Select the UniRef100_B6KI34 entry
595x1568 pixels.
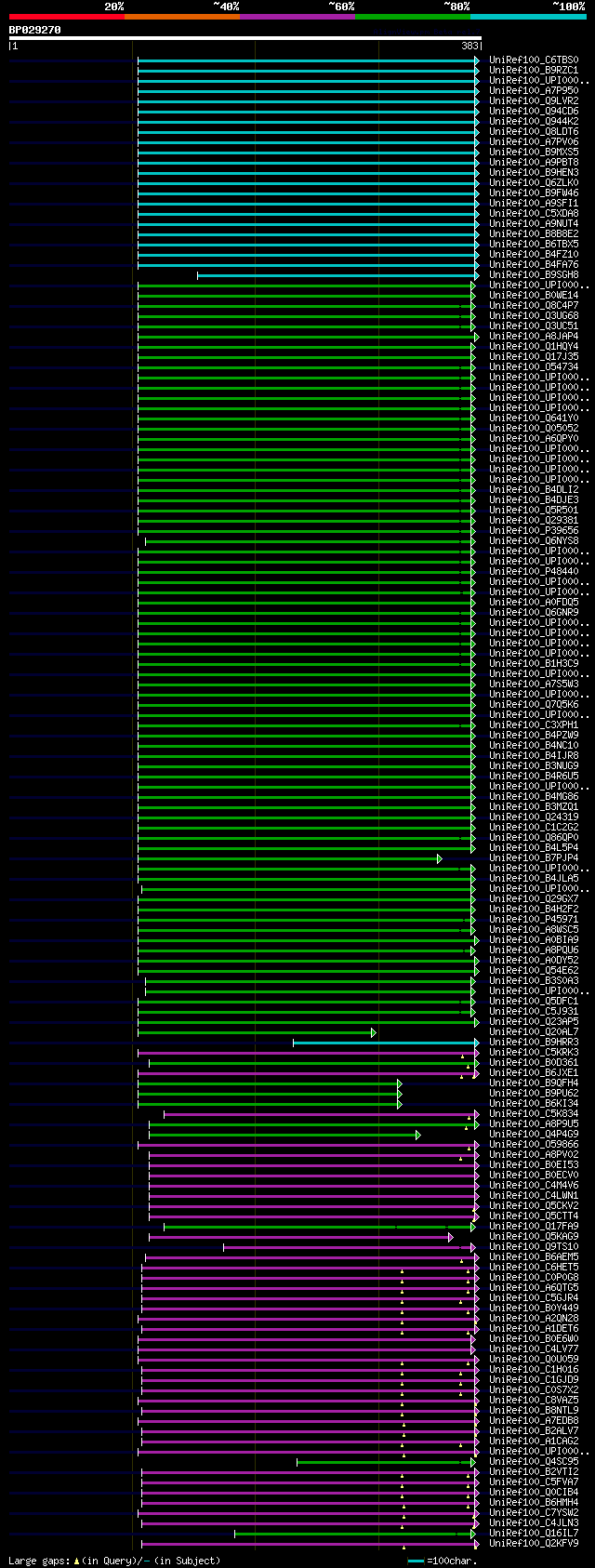tap(534, 1104)
